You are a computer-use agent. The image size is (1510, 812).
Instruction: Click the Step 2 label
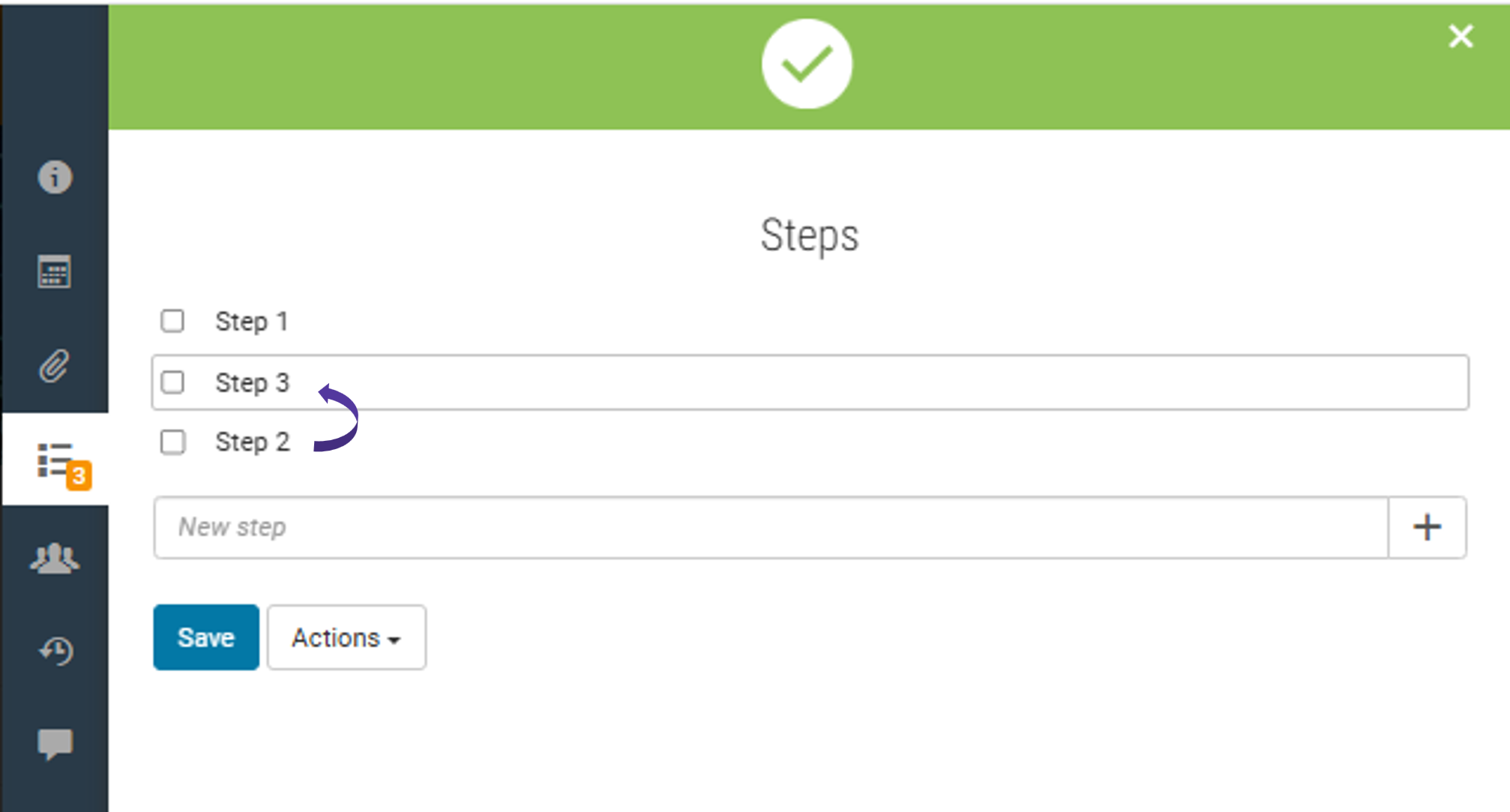click(252, 442)
